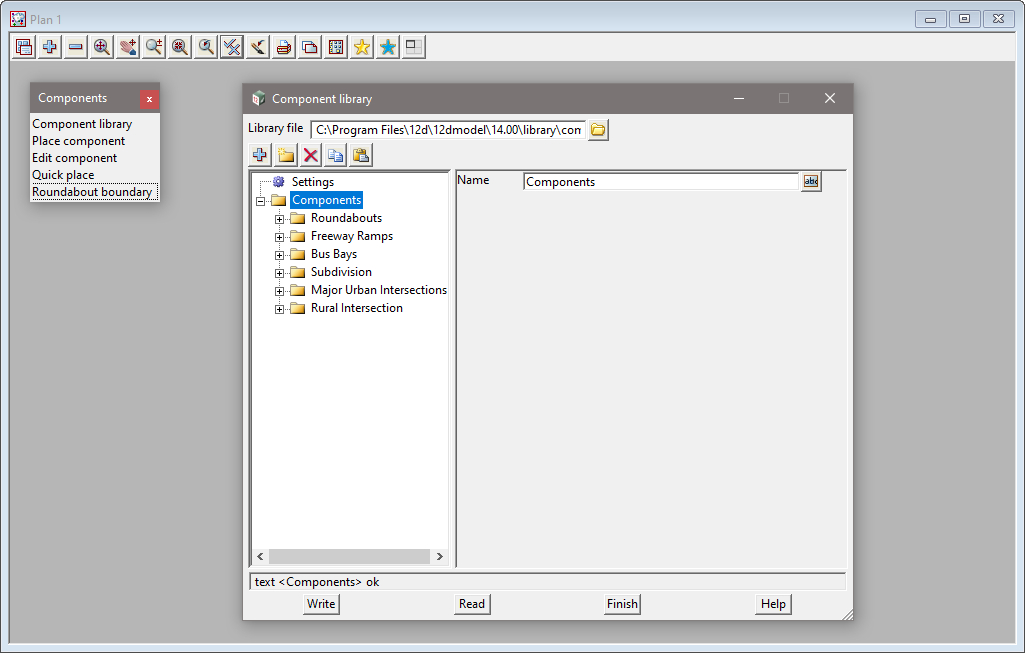Click the text options icon beside Name field

point(811,182)
